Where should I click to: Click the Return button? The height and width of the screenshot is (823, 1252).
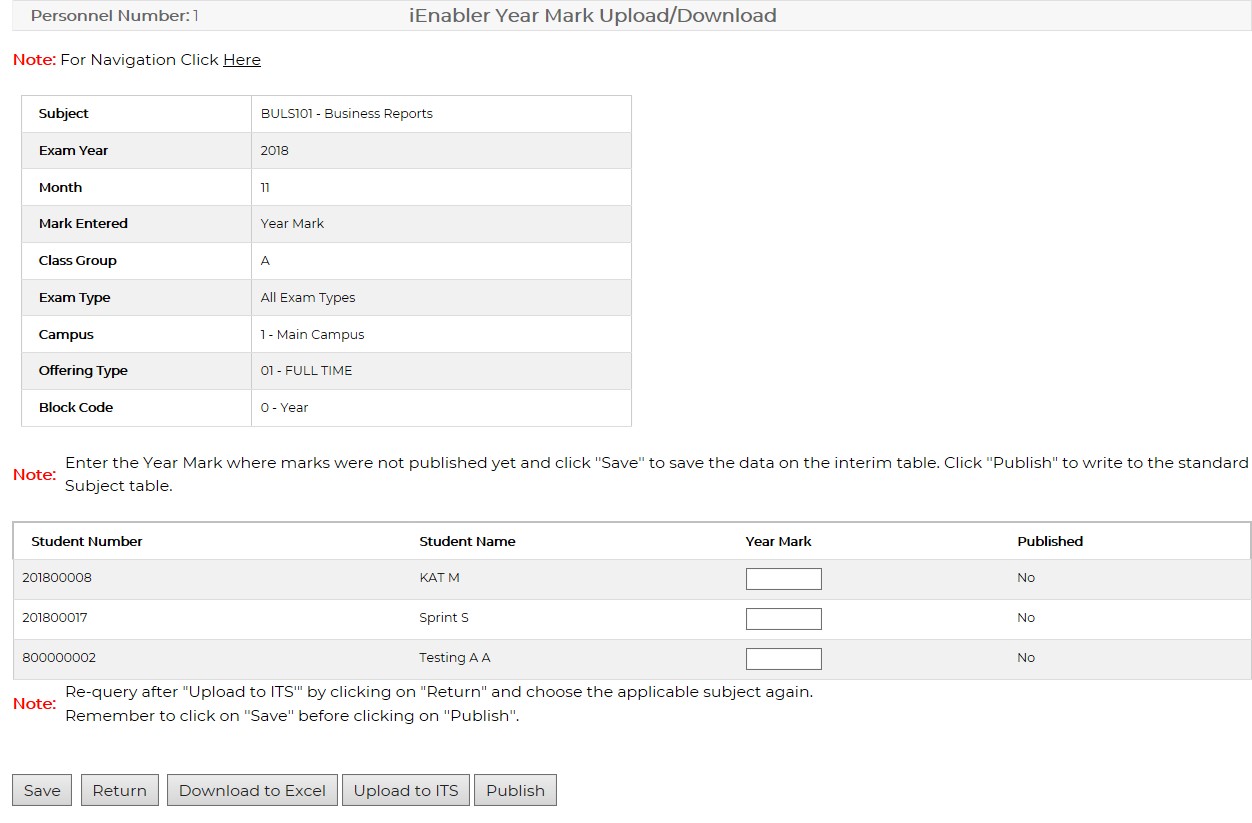[x=119, y=790]
